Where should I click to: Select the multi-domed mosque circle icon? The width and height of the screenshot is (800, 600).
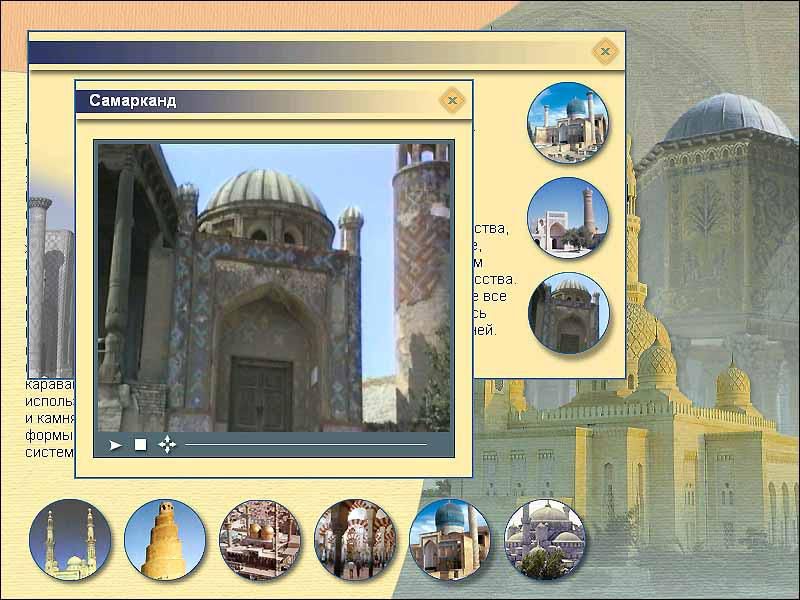(544, 540)
